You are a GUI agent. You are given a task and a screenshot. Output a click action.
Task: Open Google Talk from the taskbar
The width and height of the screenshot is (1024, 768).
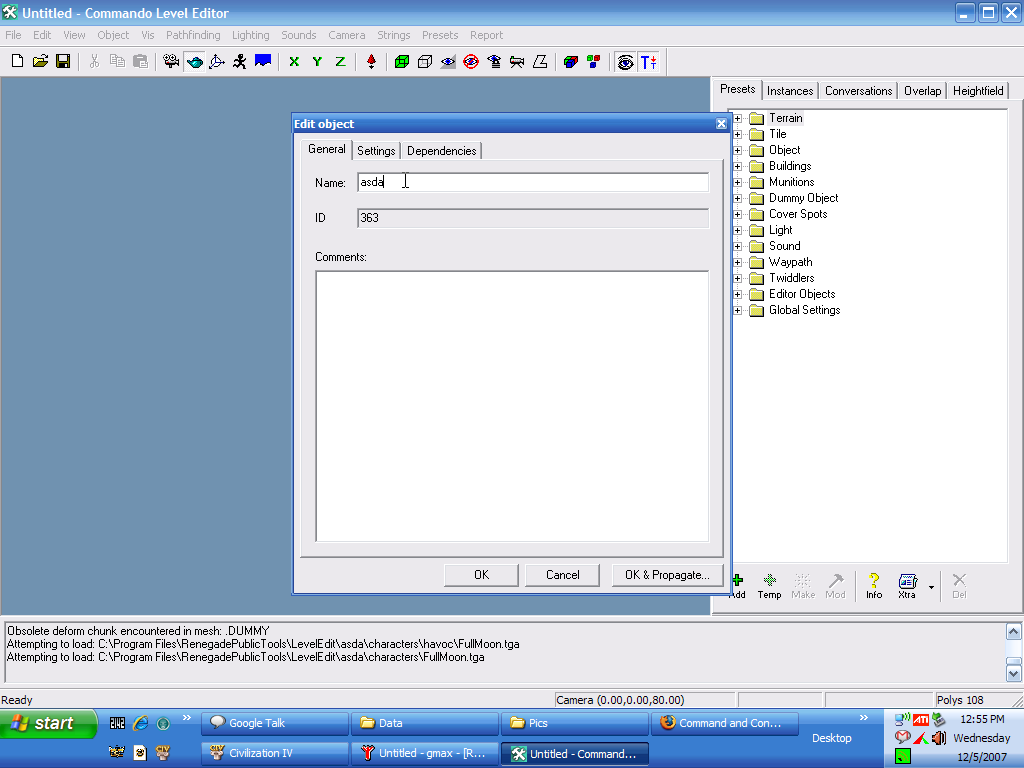click(x=275, y=723)
